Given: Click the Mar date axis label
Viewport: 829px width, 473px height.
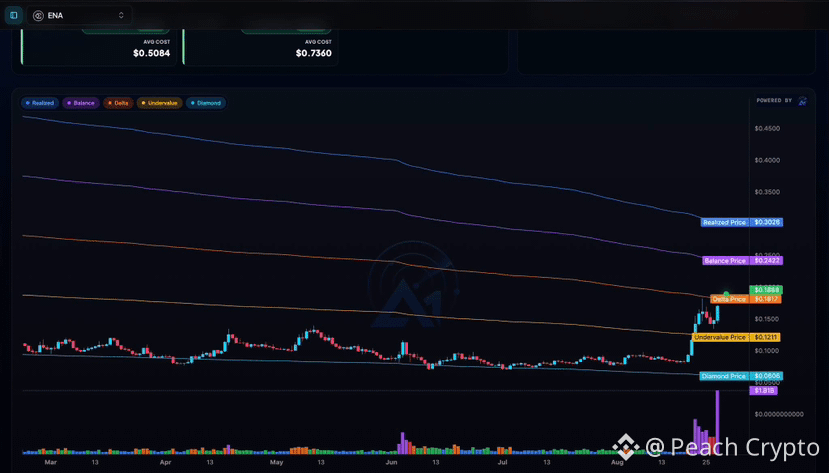Looking at the screenshot, I should (x=50, y=462).
